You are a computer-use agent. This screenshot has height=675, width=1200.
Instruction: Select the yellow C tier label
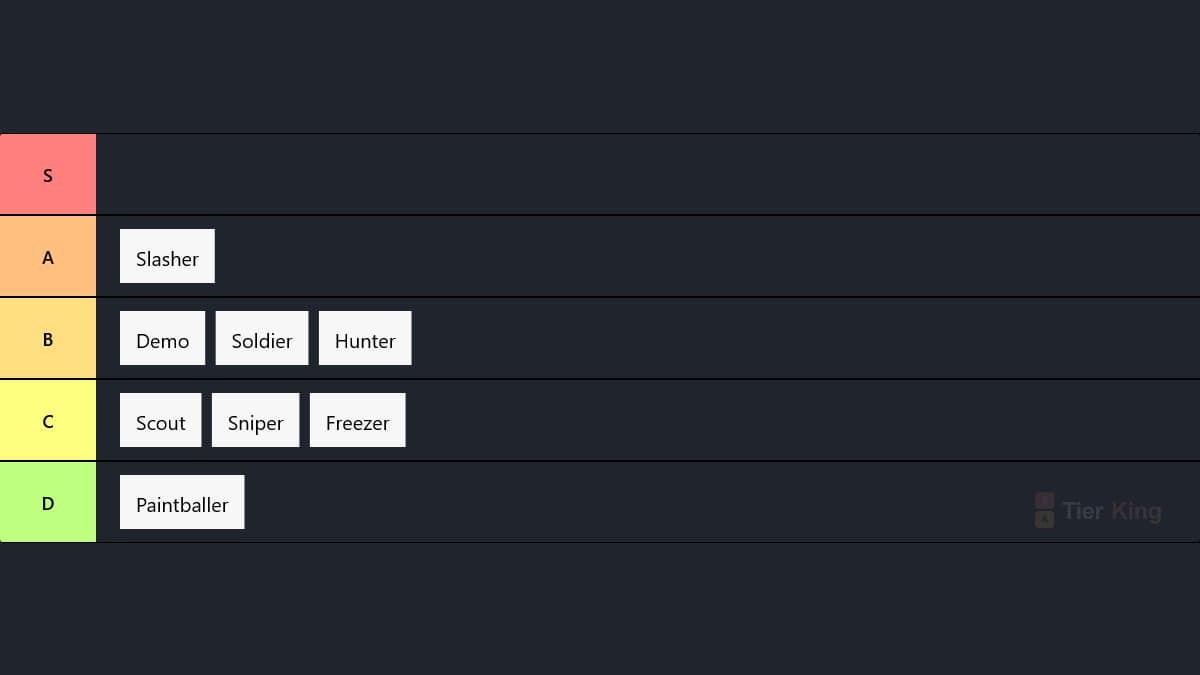(48, 421)
